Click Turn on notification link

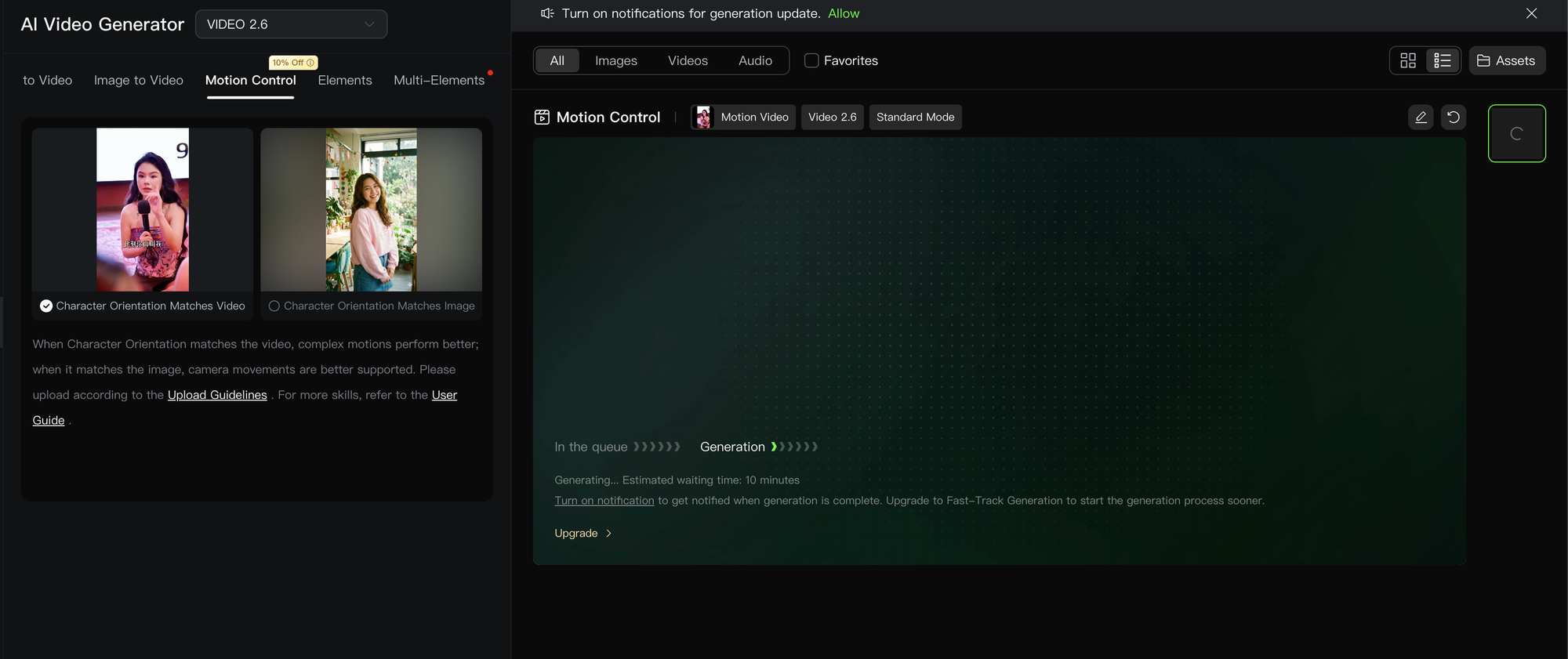tap(604, 501)
